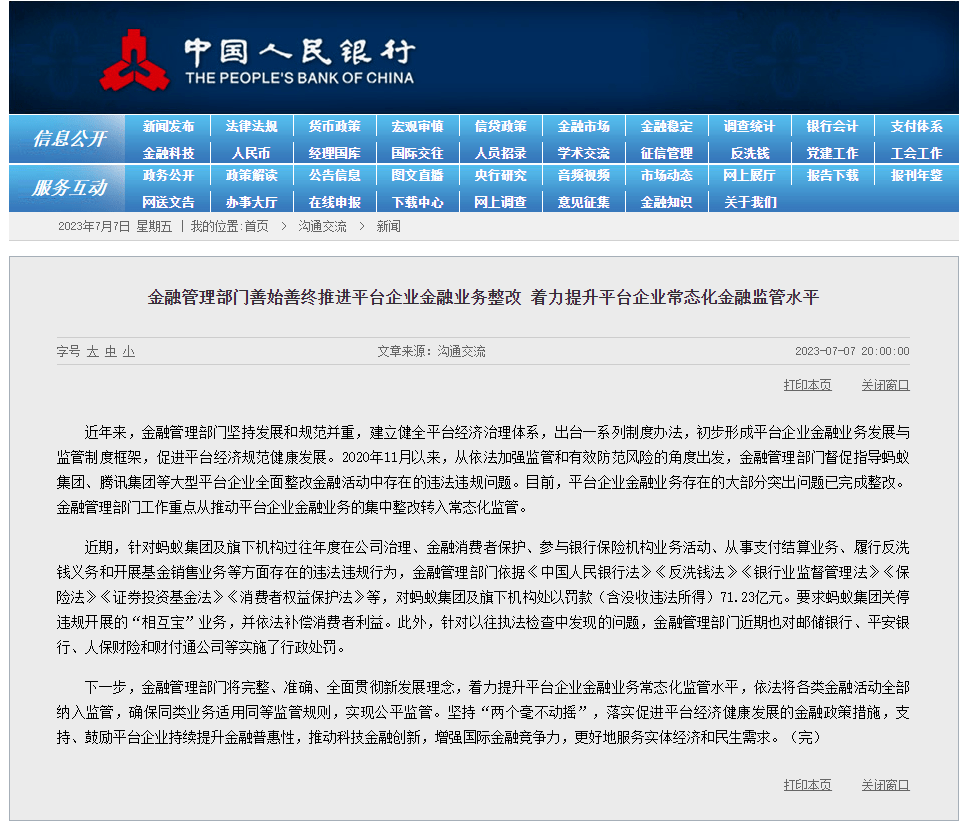Click the date 2023年7月7日 星期五
This screenshot has width=964, height=825.
coord(115,226)
